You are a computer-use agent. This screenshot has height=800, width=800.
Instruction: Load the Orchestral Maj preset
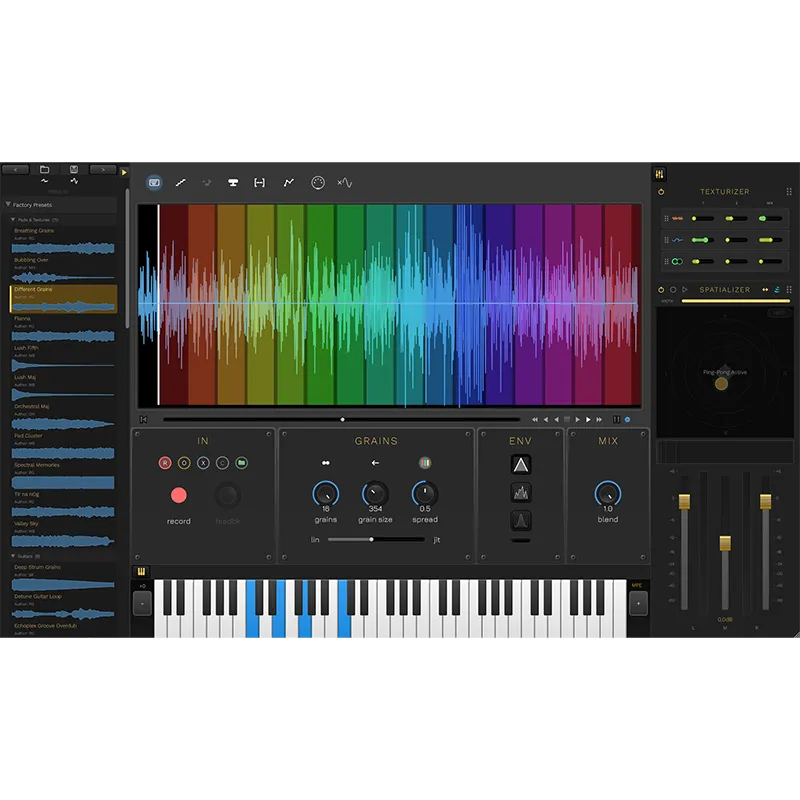pos(63,417)
